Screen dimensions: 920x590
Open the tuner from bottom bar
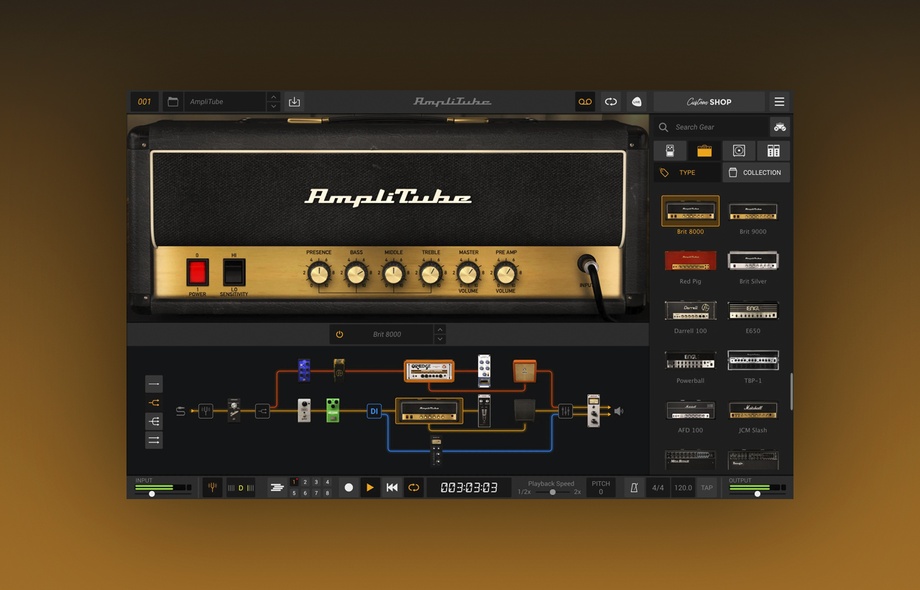[x=212, y=487]
